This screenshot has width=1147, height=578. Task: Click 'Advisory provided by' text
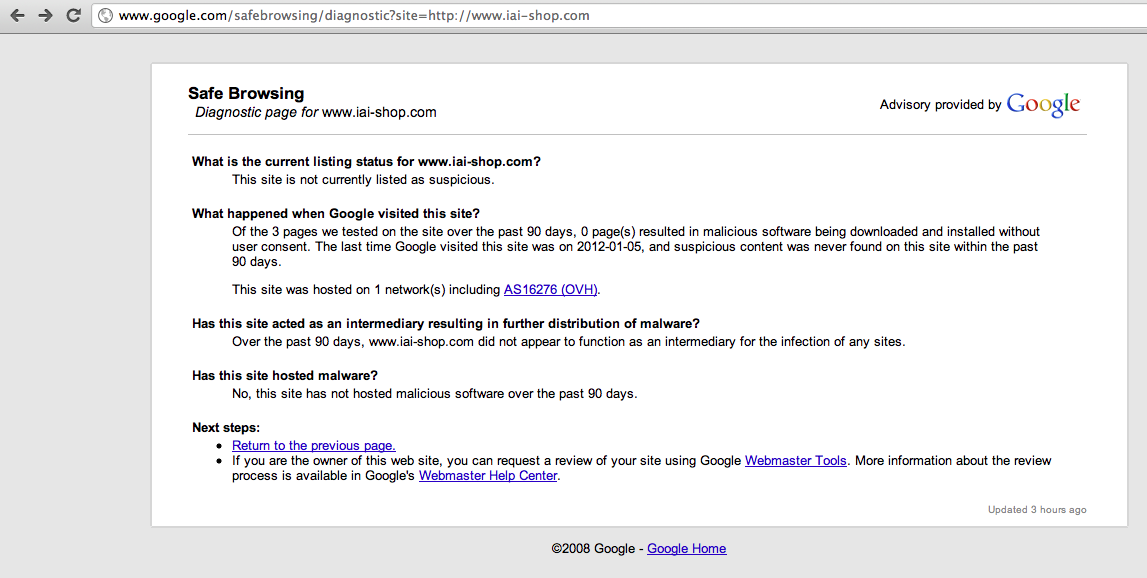[941, 105]
